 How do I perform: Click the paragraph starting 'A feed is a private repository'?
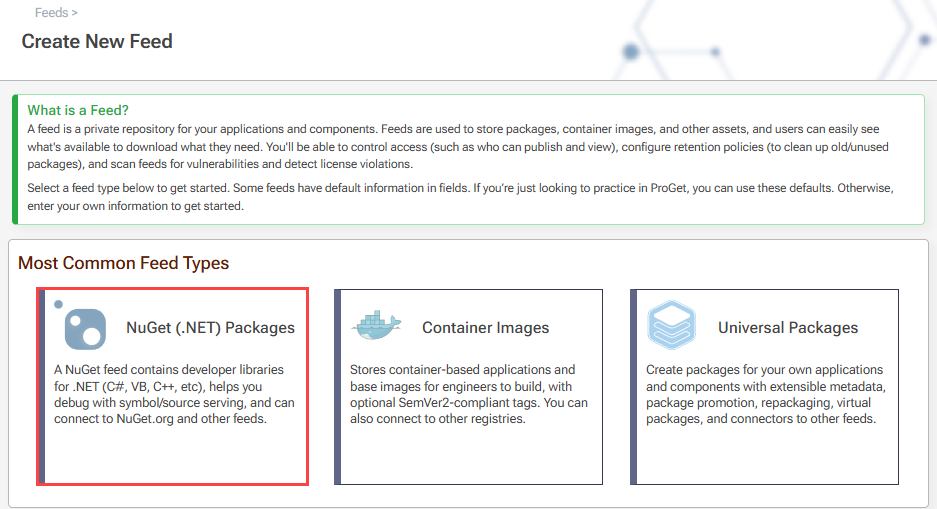tap(458, 146)
